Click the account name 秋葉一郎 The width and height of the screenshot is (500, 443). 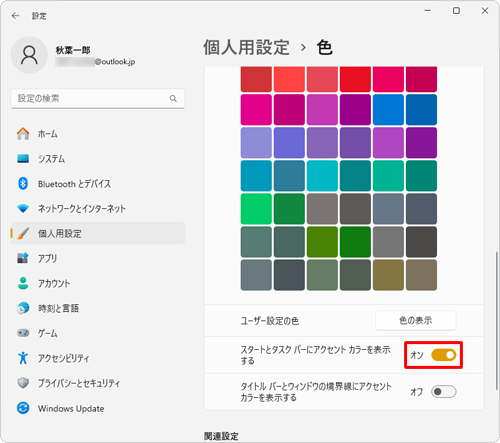[73, 50]
